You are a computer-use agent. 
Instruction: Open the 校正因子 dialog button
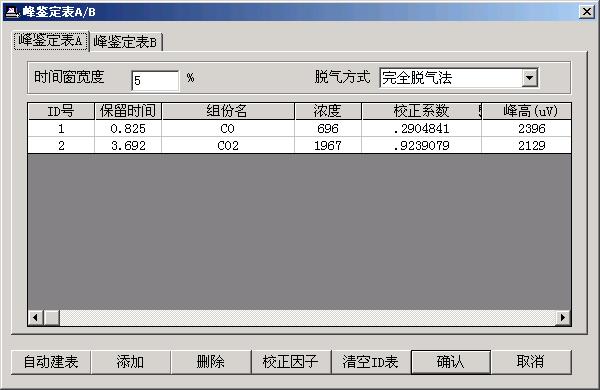pyautogui.click(x=290, y=362)
